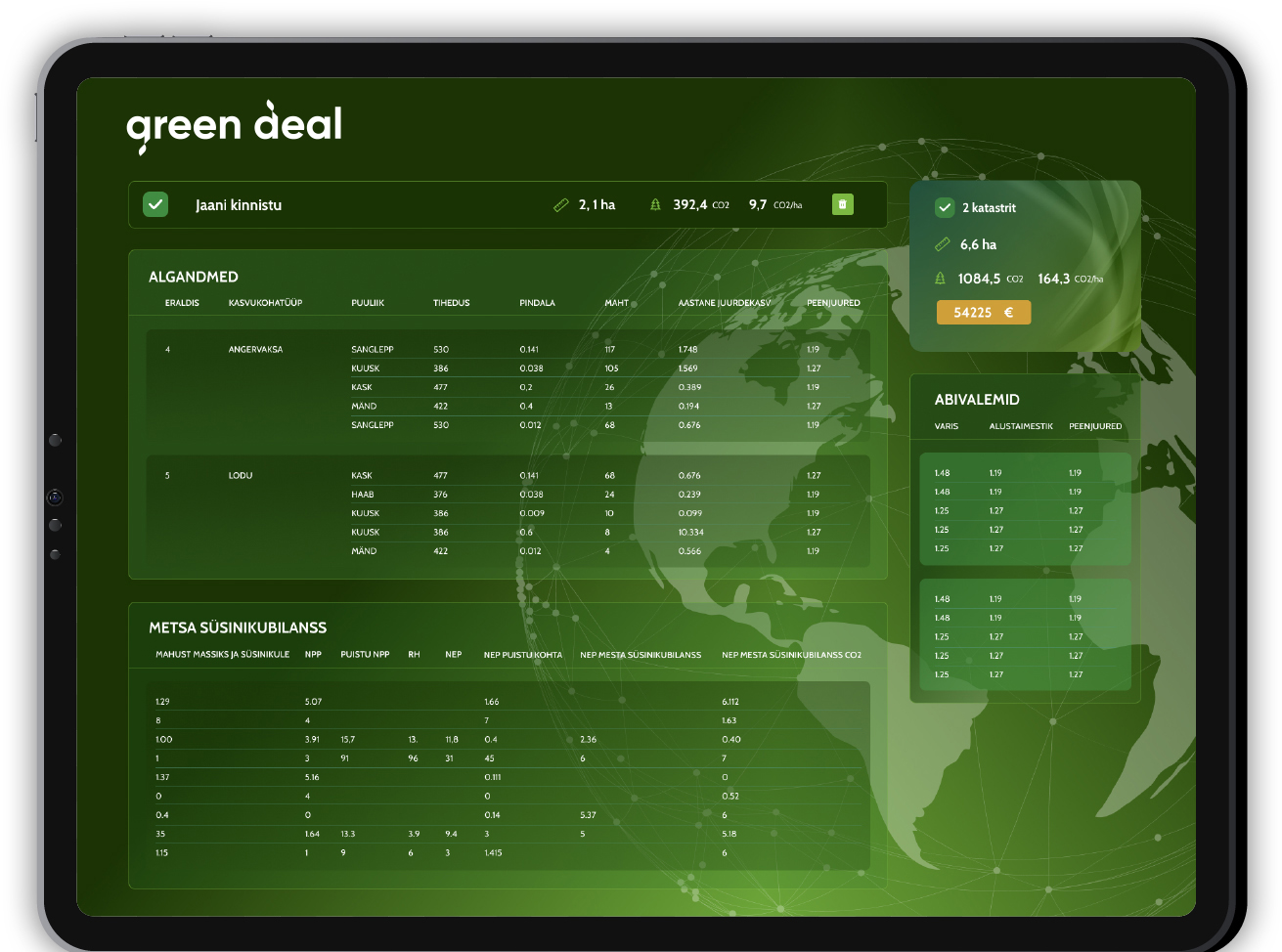Viewport: 1282px width, 952px height.
Task: Click the 5.07 NPP value
Action: pos(313,702)
